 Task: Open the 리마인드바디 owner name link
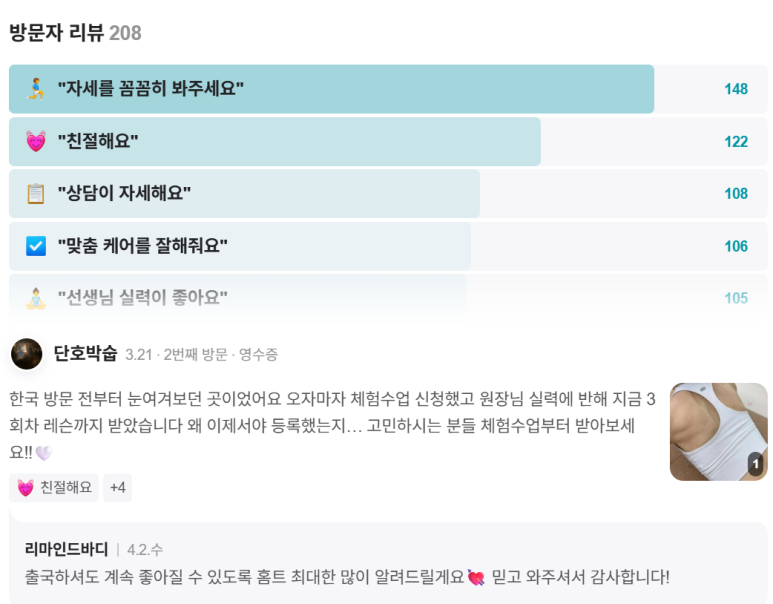[x=67, y=549]
